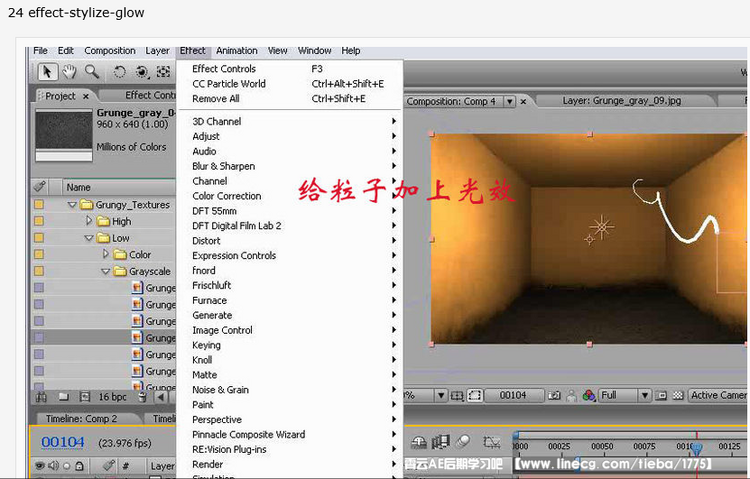Click the new composition icon
This screenshot has width=750, height=479.
tap(85, 397)
